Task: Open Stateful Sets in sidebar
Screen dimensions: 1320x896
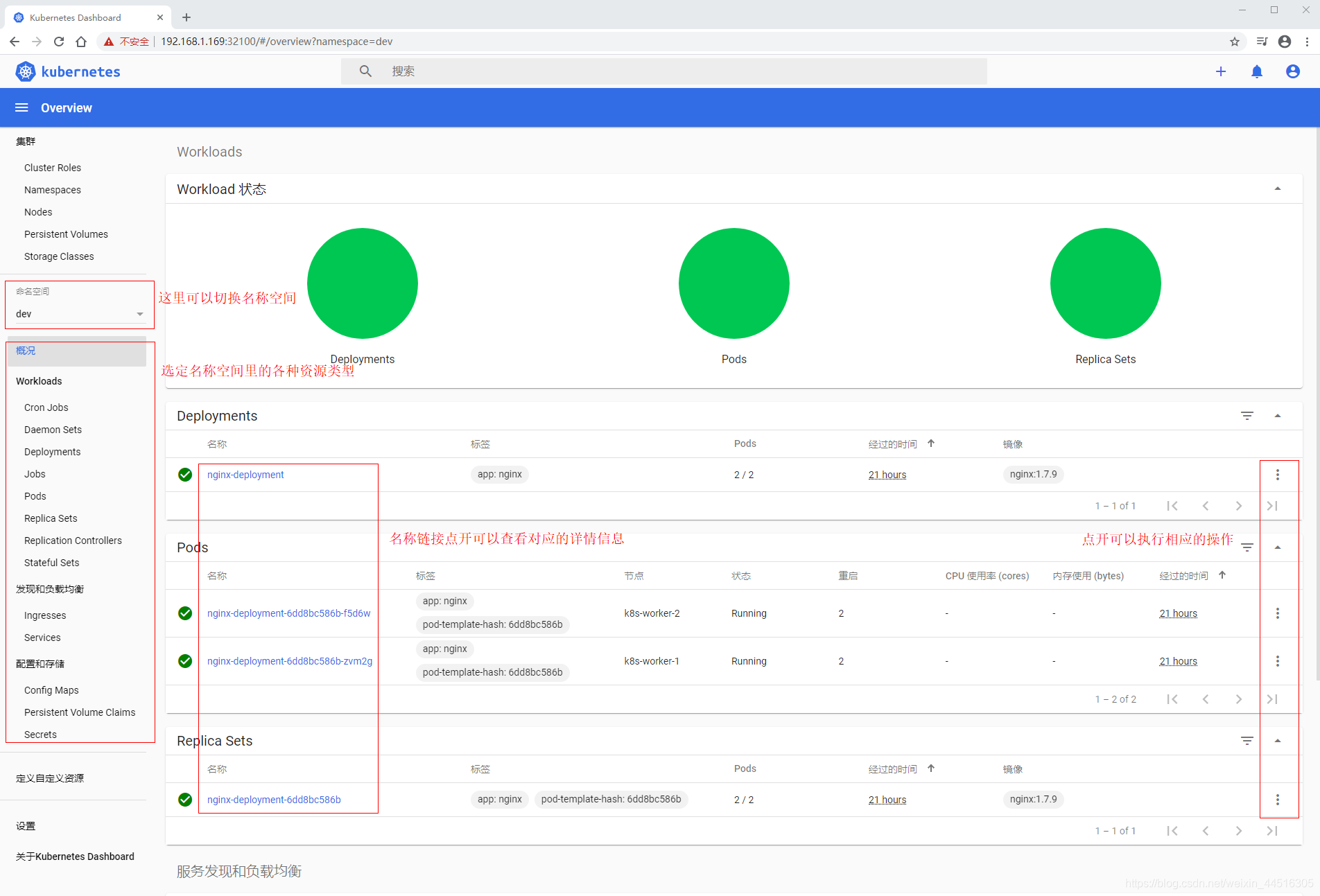Action: coord(51,563)
